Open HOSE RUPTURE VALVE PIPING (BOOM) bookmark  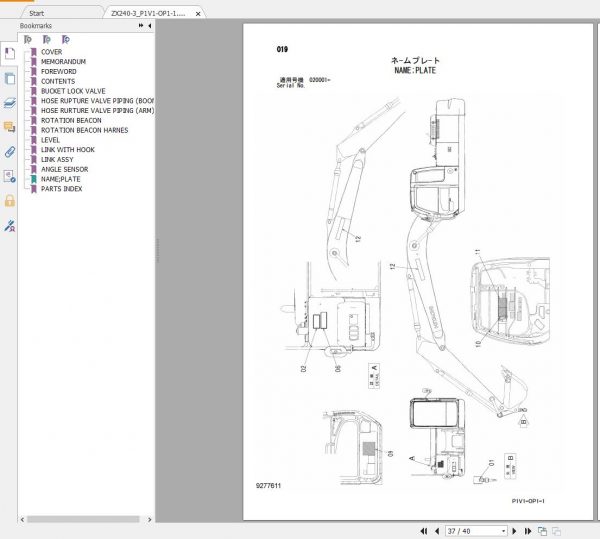coord(97,101)
